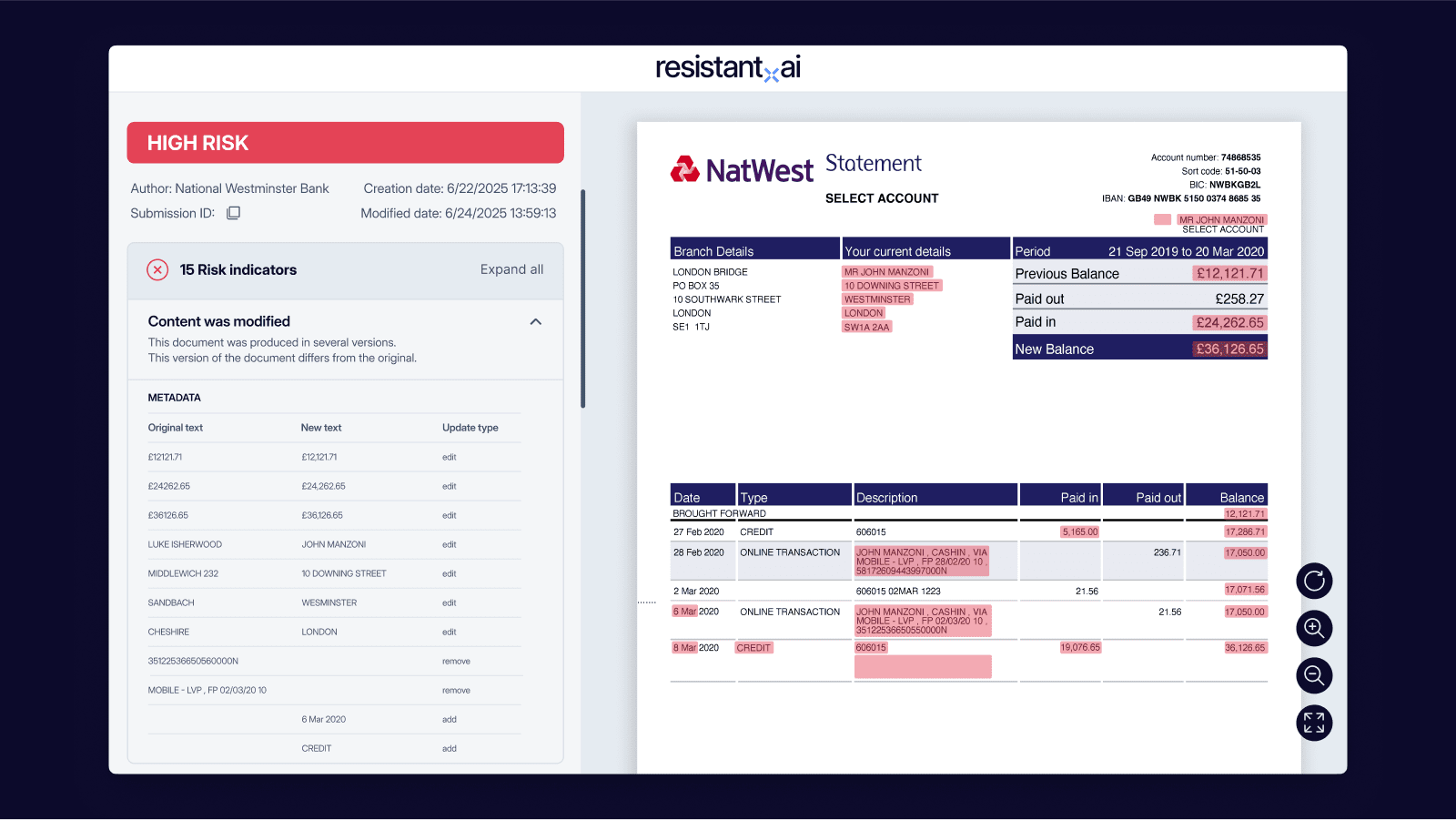
Task: Rotate the document with the circular arrow button
Action: click(x=1314, y=581)
